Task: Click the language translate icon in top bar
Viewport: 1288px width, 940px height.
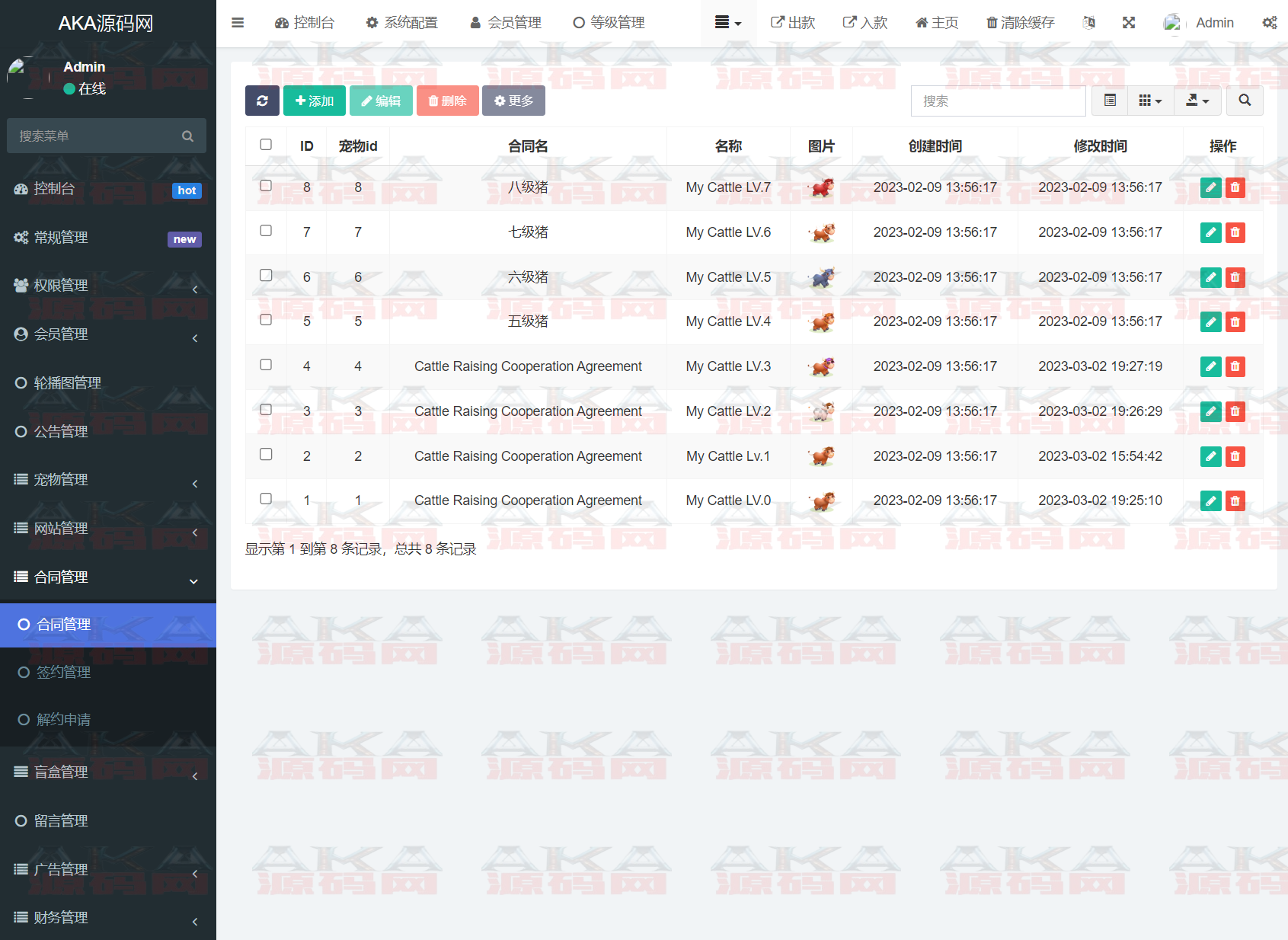Action: coord(1089,23)
